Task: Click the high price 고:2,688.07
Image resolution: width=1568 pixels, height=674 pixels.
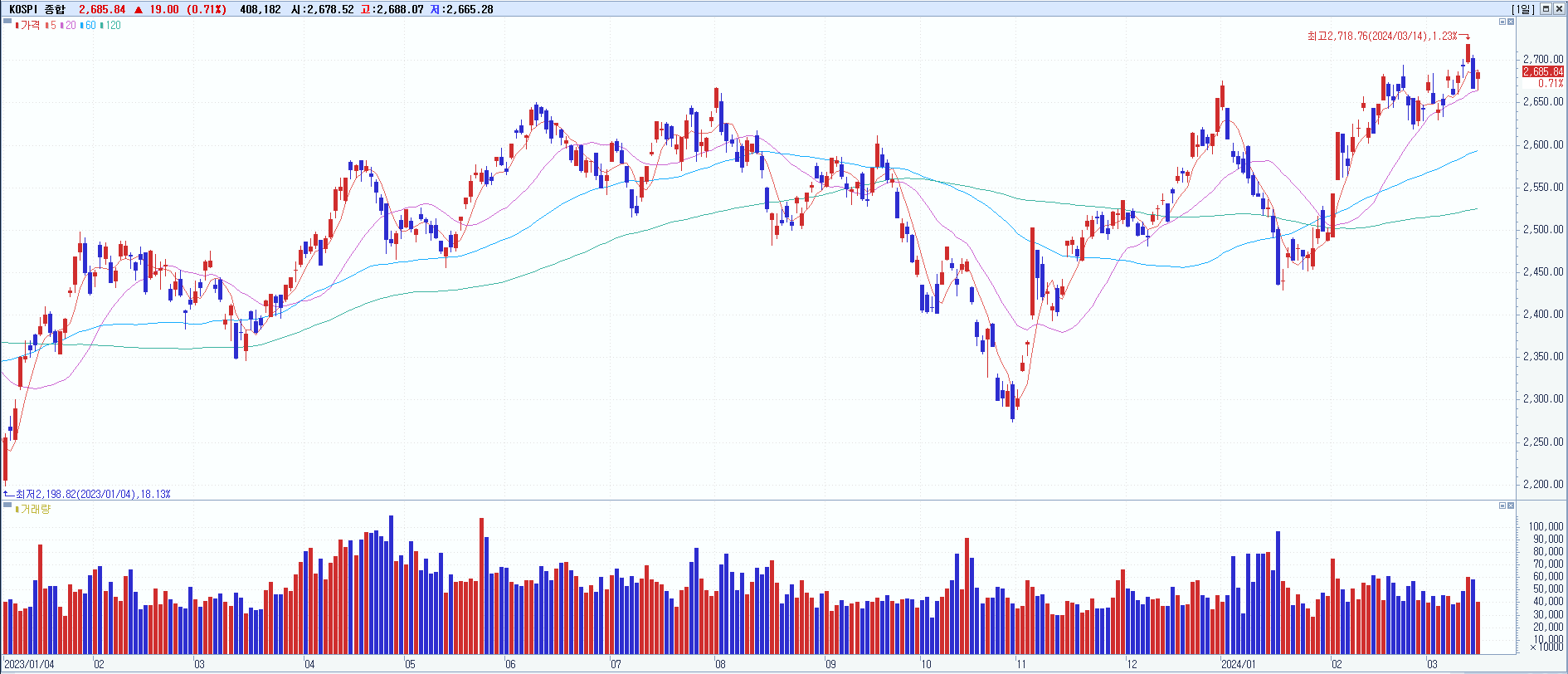Action: pos(392,9)
